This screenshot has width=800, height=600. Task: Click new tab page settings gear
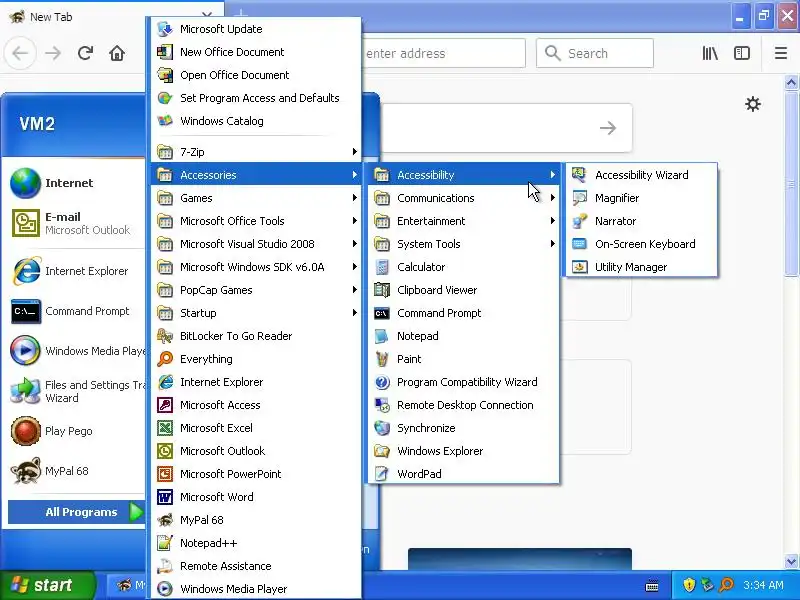[753, 104]
